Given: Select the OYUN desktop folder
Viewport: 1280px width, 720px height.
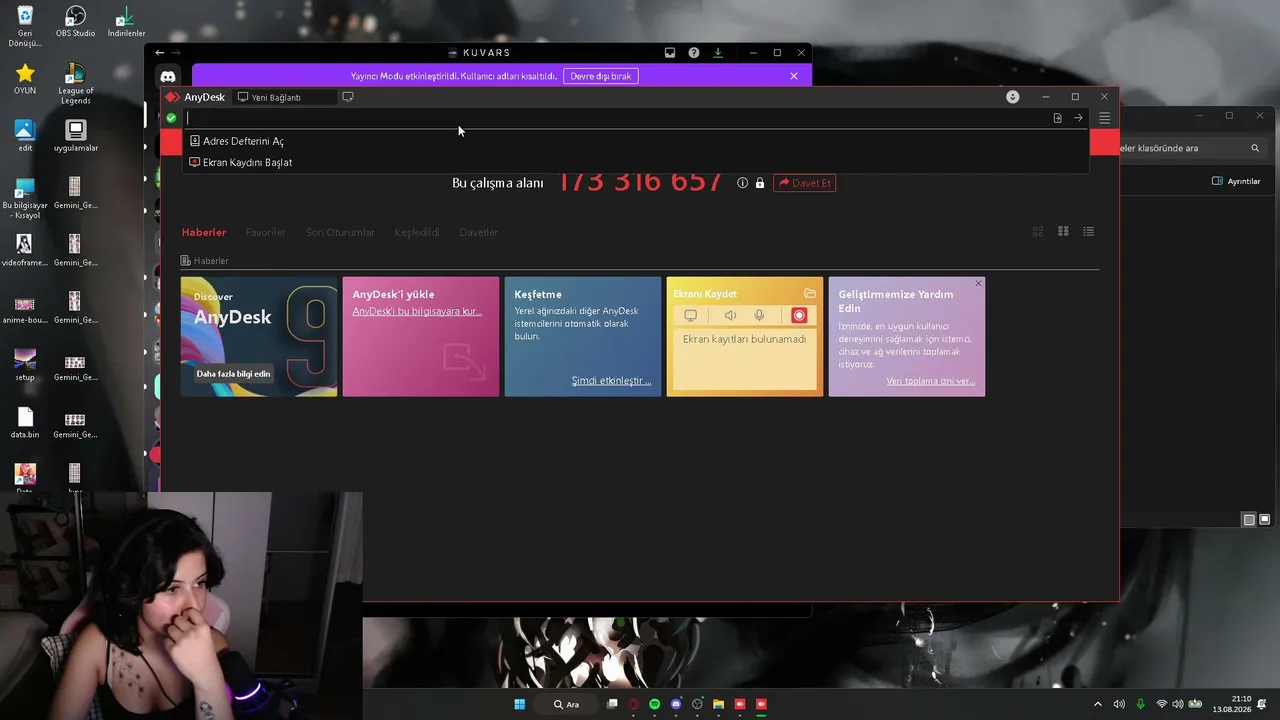Looking at the screenshot, I should tap(25, 79).
